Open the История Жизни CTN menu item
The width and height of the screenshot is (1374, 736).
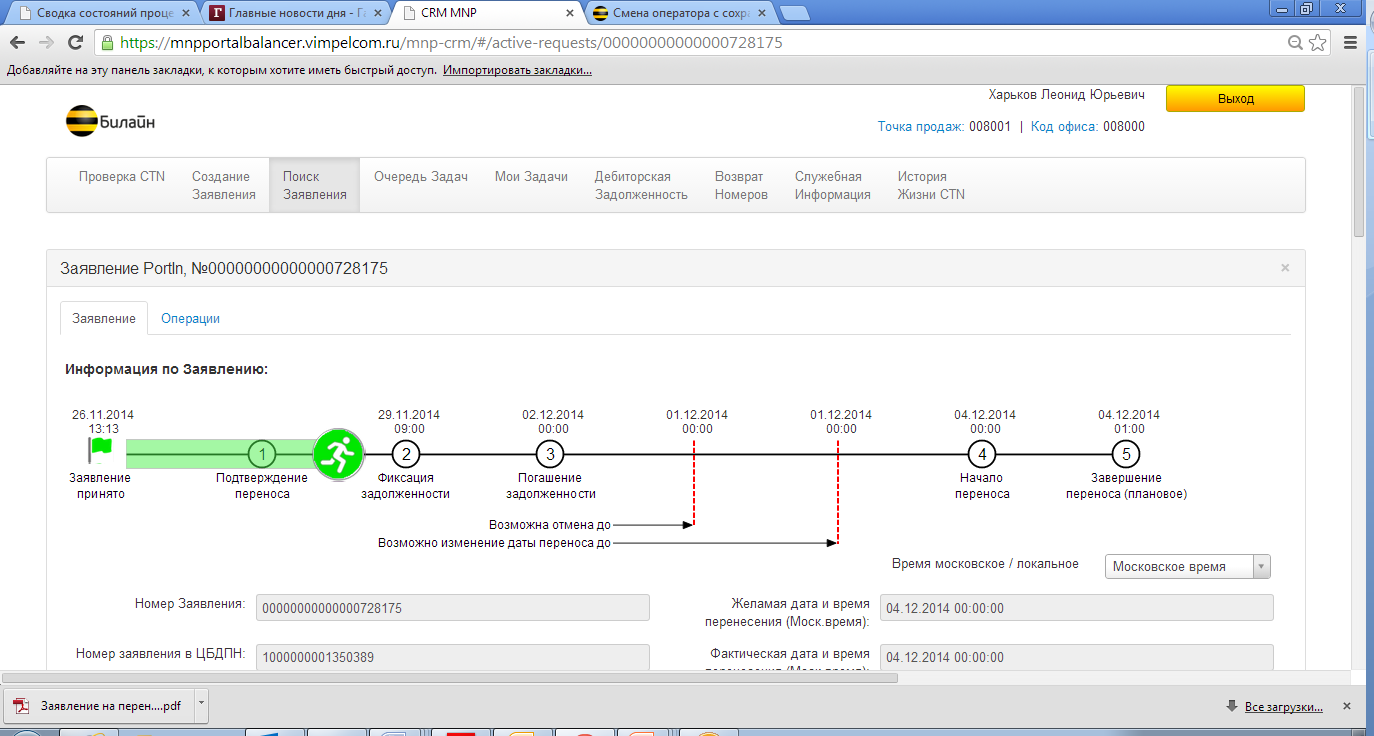pos(931,185)
